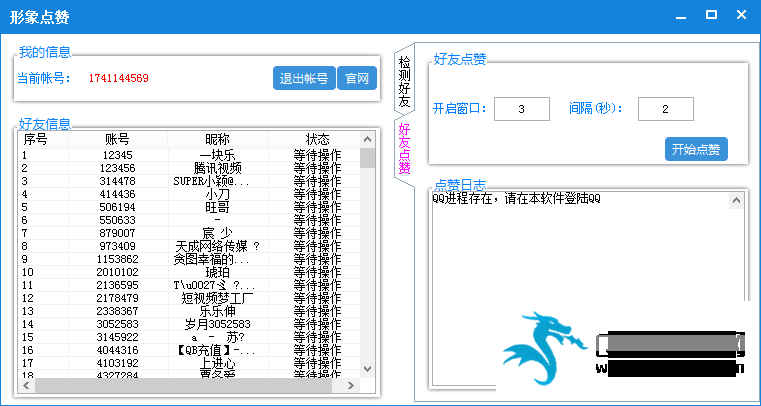
Task: Open the 官网 official website button
Action: (356, 78)
